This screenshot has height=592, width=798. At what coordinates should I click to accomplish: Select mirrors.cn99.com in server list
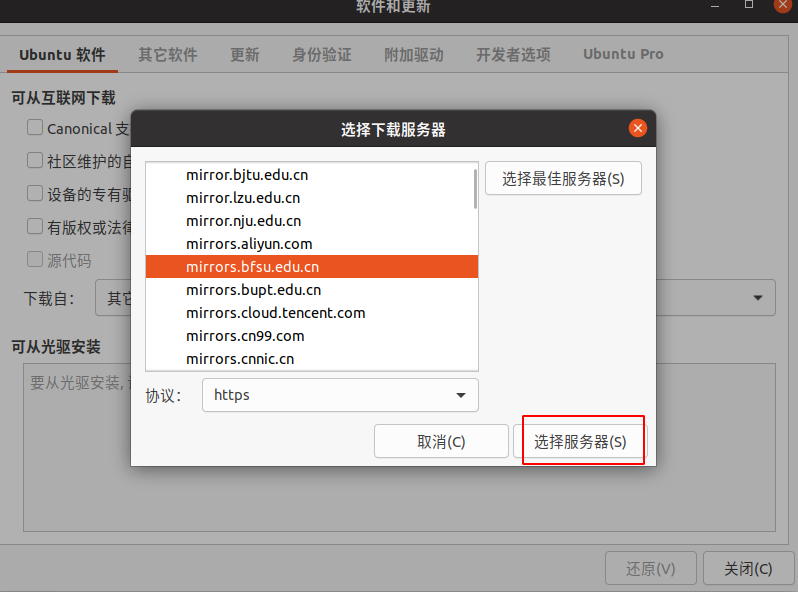pos(311,336)
